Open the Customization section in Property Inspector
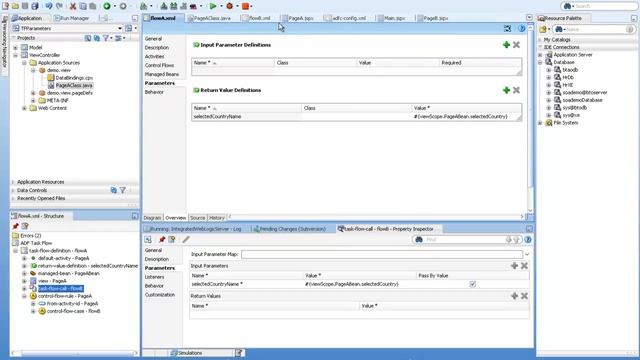Screen dimensions: 640x360 click(x=160, y=295)
